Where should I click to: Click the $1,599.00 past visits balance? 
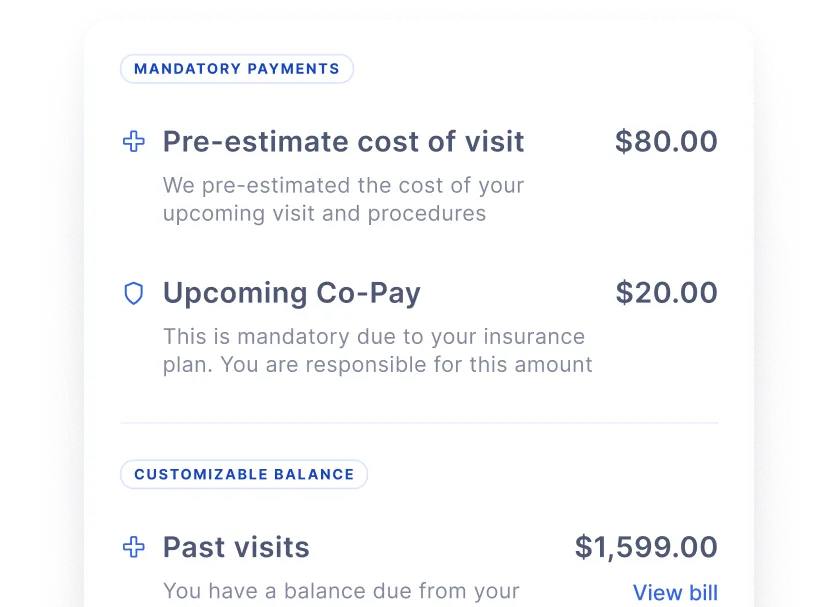(646, 548)
